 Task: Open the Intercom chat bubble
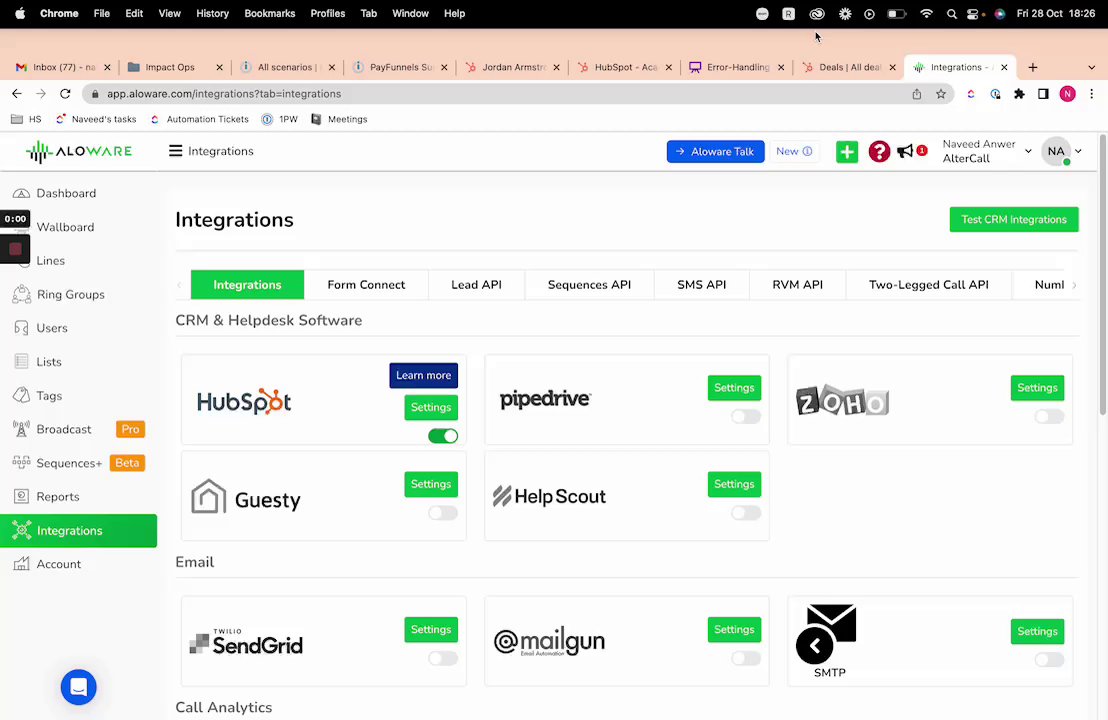[x=78, y=687]
